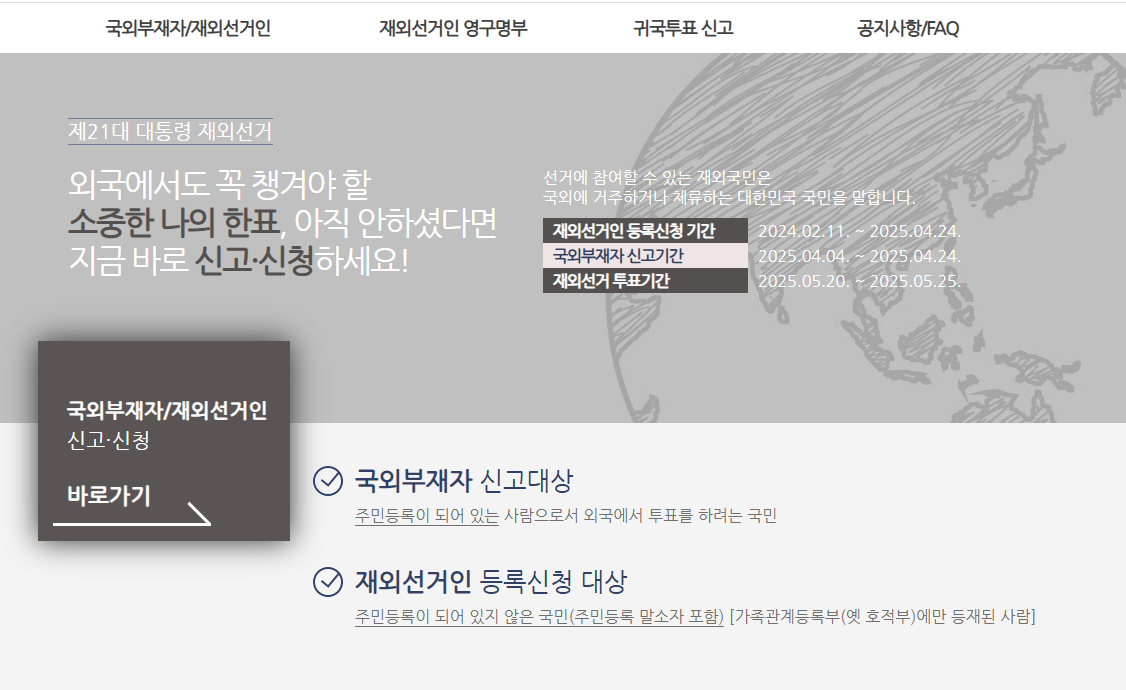The height and width of the screenshot is (690, 1126).
Task: Click the bracketed text 가족관계등록부(옛 호적부)에만 등재된 사람
Action: coord(883,616)
